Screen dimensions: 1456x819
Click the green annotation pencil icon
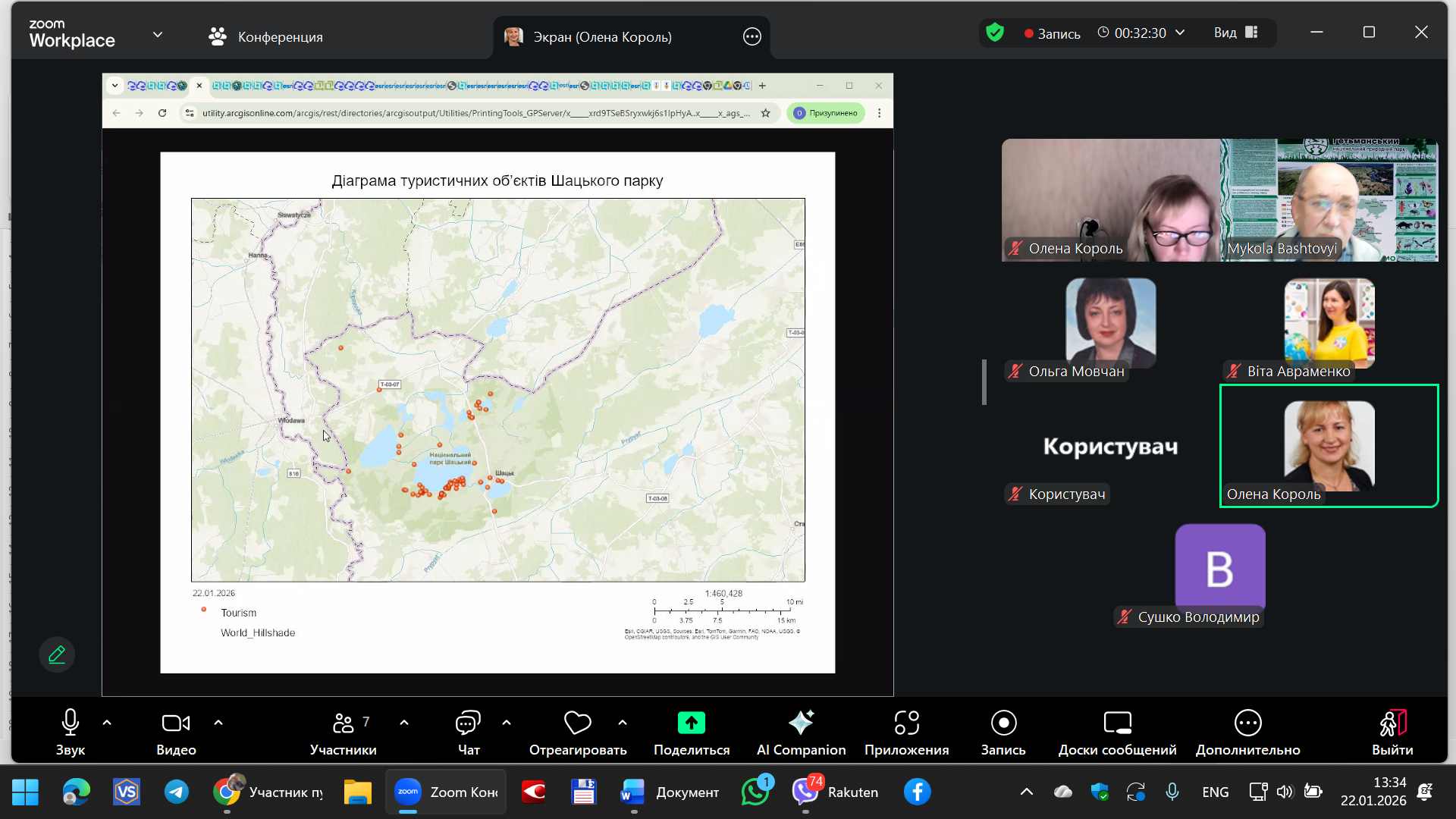click(57, 654)
